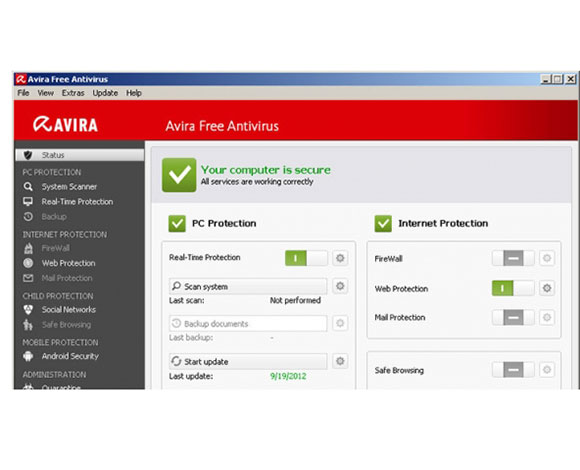
Task: Open Web Protection settings gear
Action: tap(547, 288)
